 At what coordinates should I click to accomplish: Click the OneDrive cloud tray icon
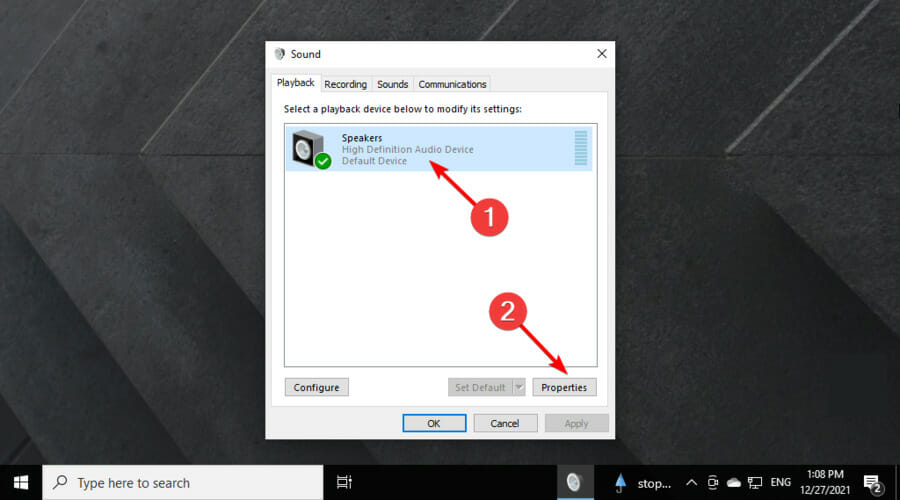734,483
